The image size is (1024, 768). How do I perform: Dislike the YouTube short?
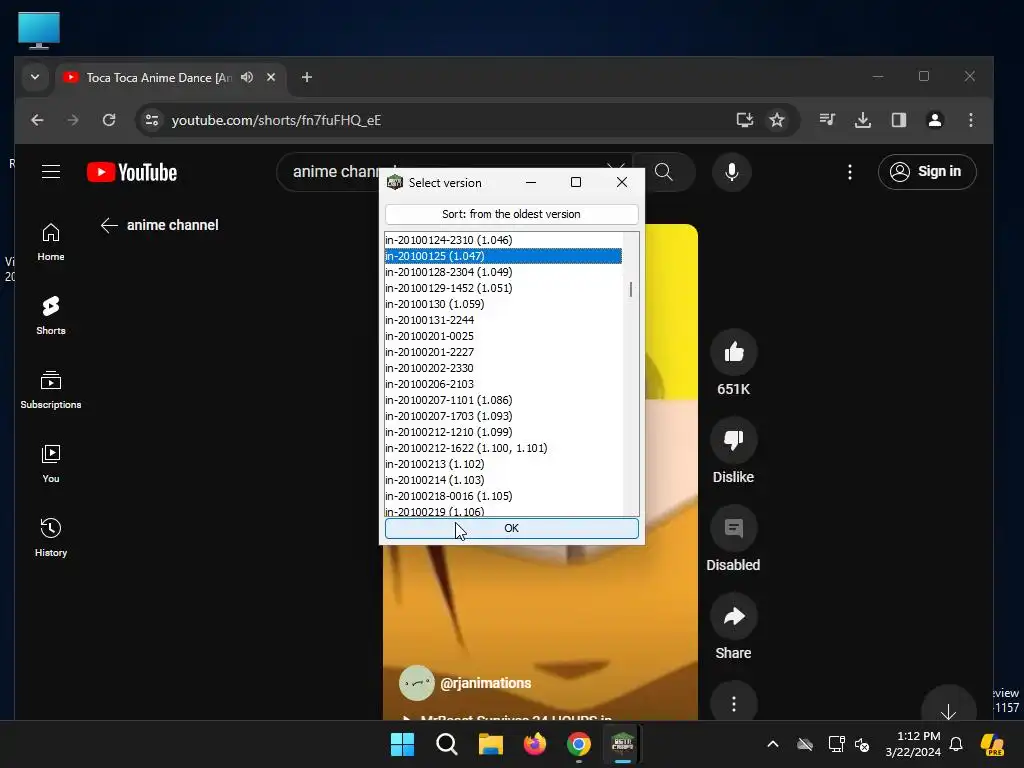(733, 440)
